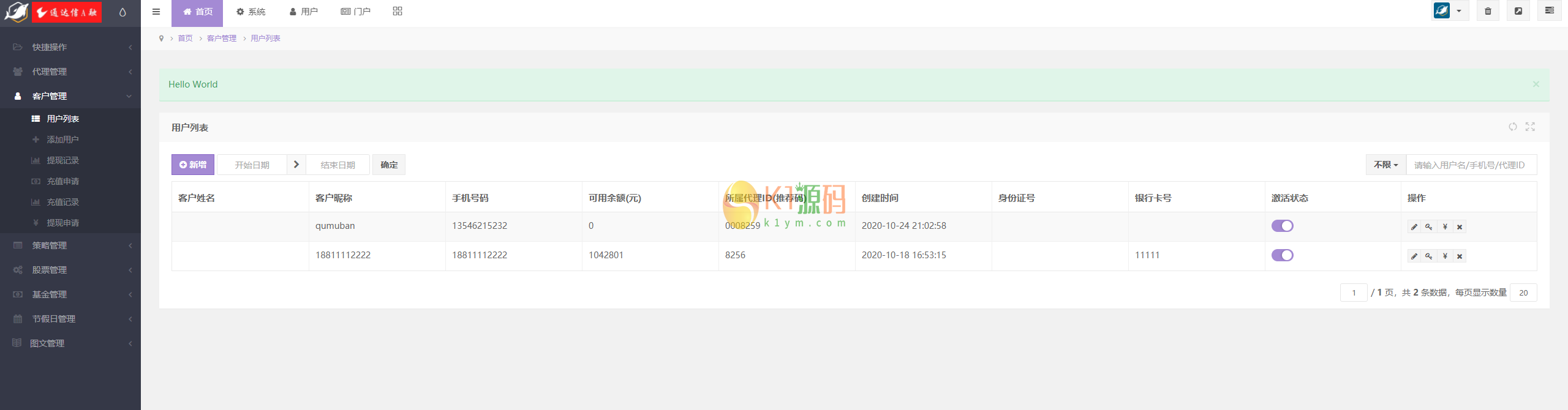Select 首页 tab in top navigation
This screenshot has width=1568, height=410.
[197, 12]
